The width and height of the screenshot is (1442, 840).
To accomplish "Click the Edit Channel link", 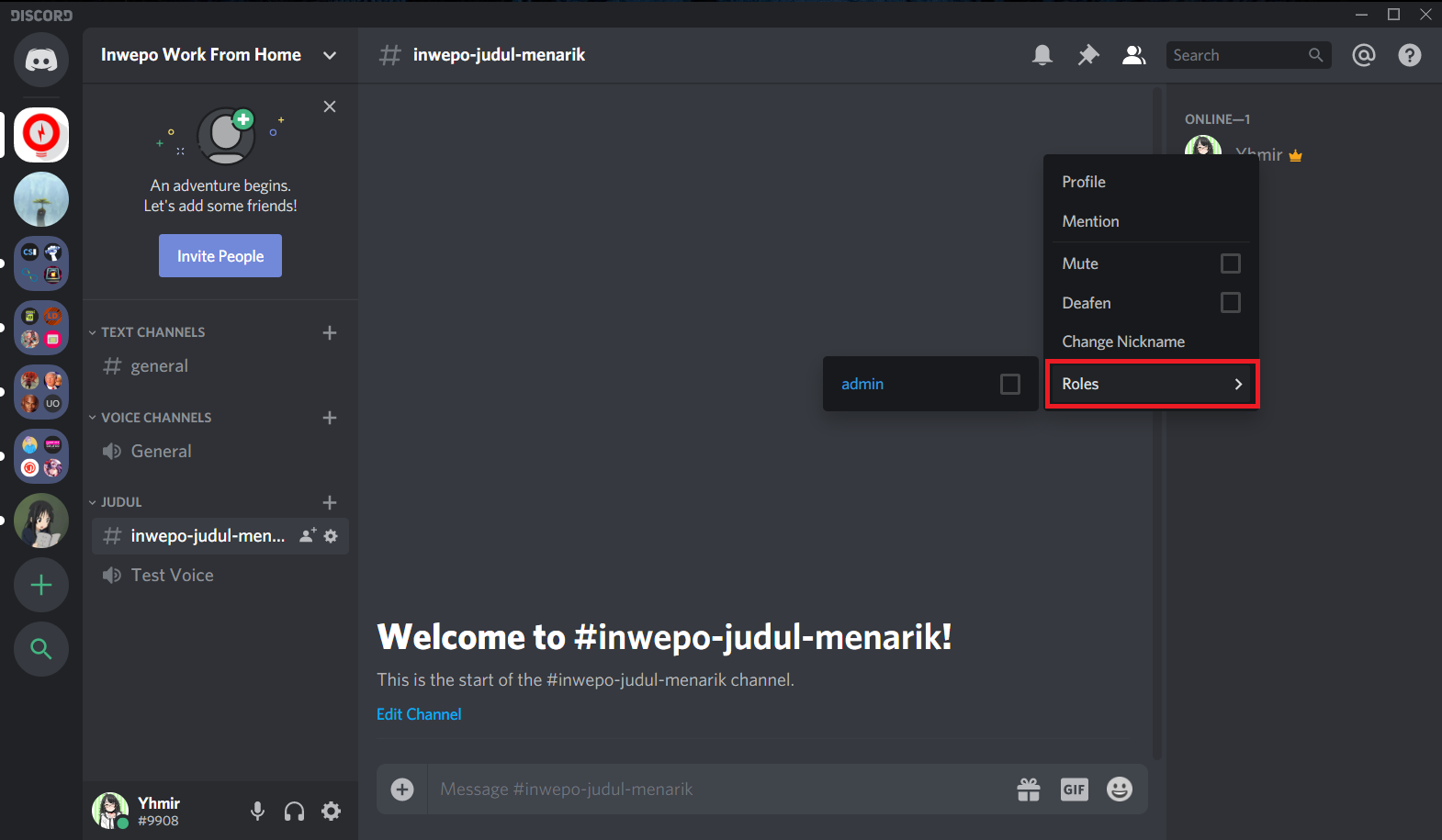I will (419, 714).
